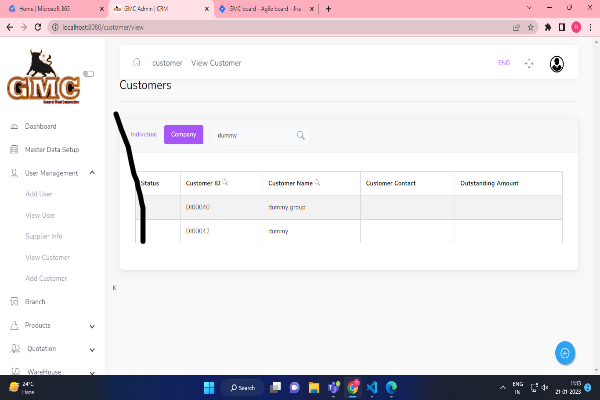This screenshot has height=400, width=600.
Task: Select the Company customer tab
Action: tap(183, 134)
